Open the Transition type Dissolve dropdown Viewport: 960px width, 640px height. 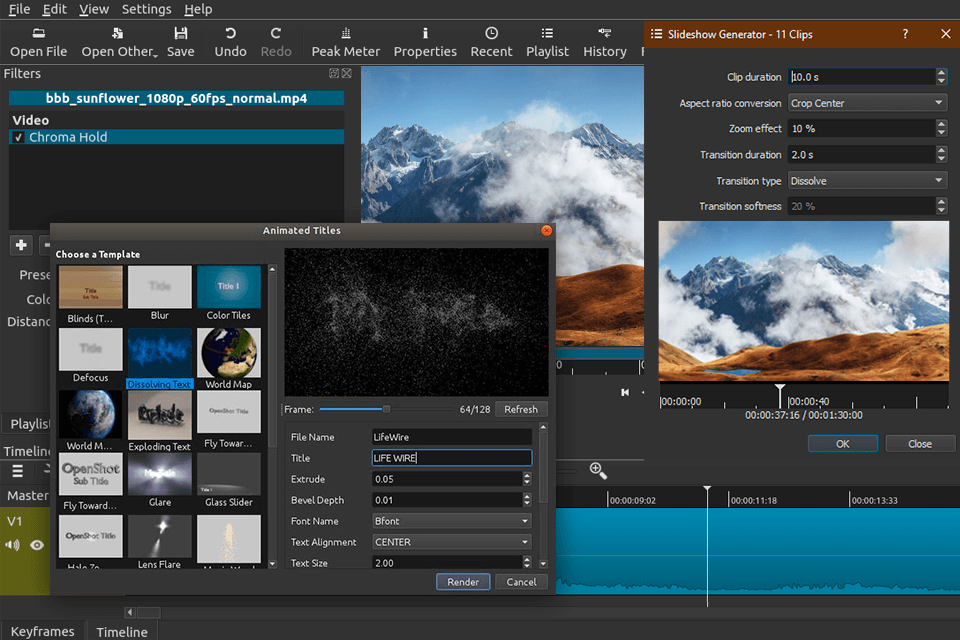[866, 181]
